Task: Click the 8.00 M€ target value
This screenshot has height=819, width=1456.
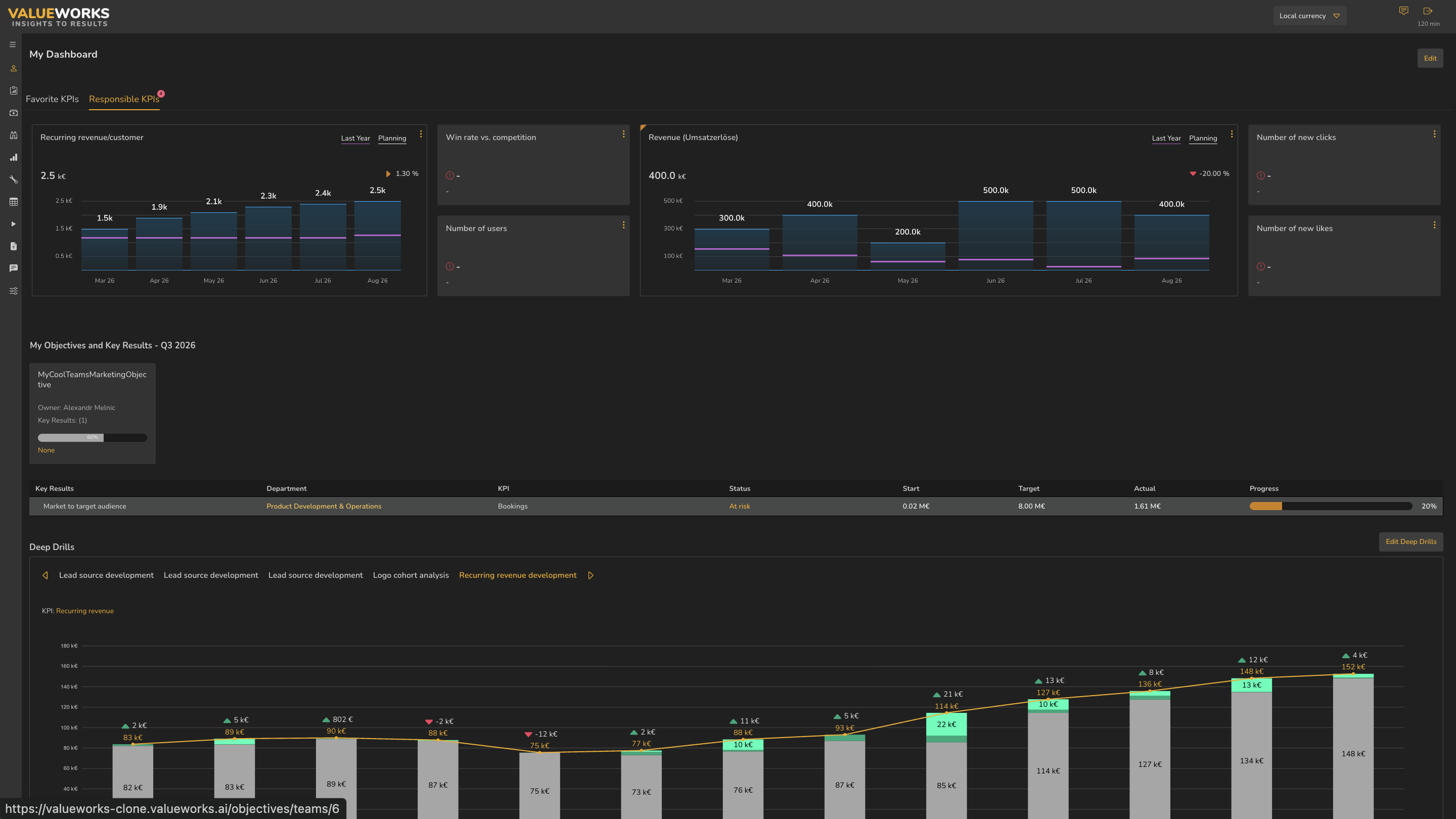Action: click(x=1031, y=507)
